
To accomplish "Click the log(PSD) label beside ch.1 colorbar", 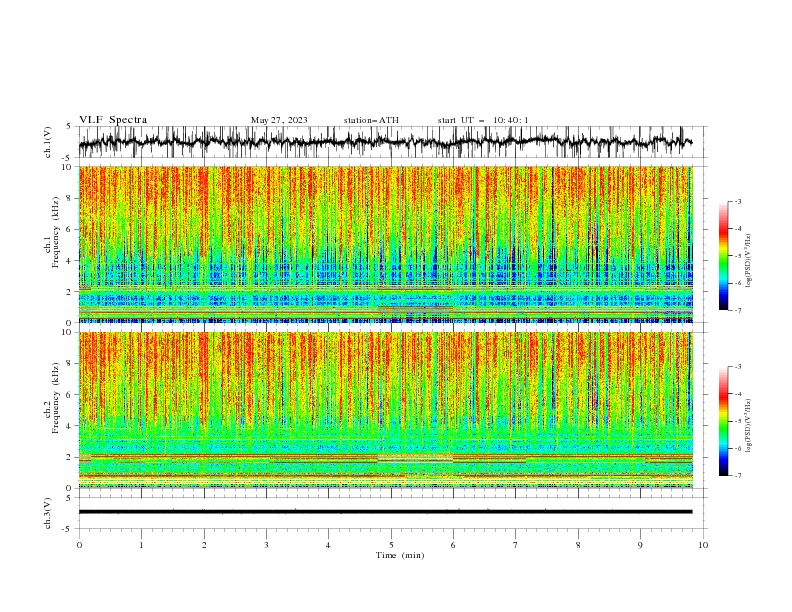I will click(748, 261).
